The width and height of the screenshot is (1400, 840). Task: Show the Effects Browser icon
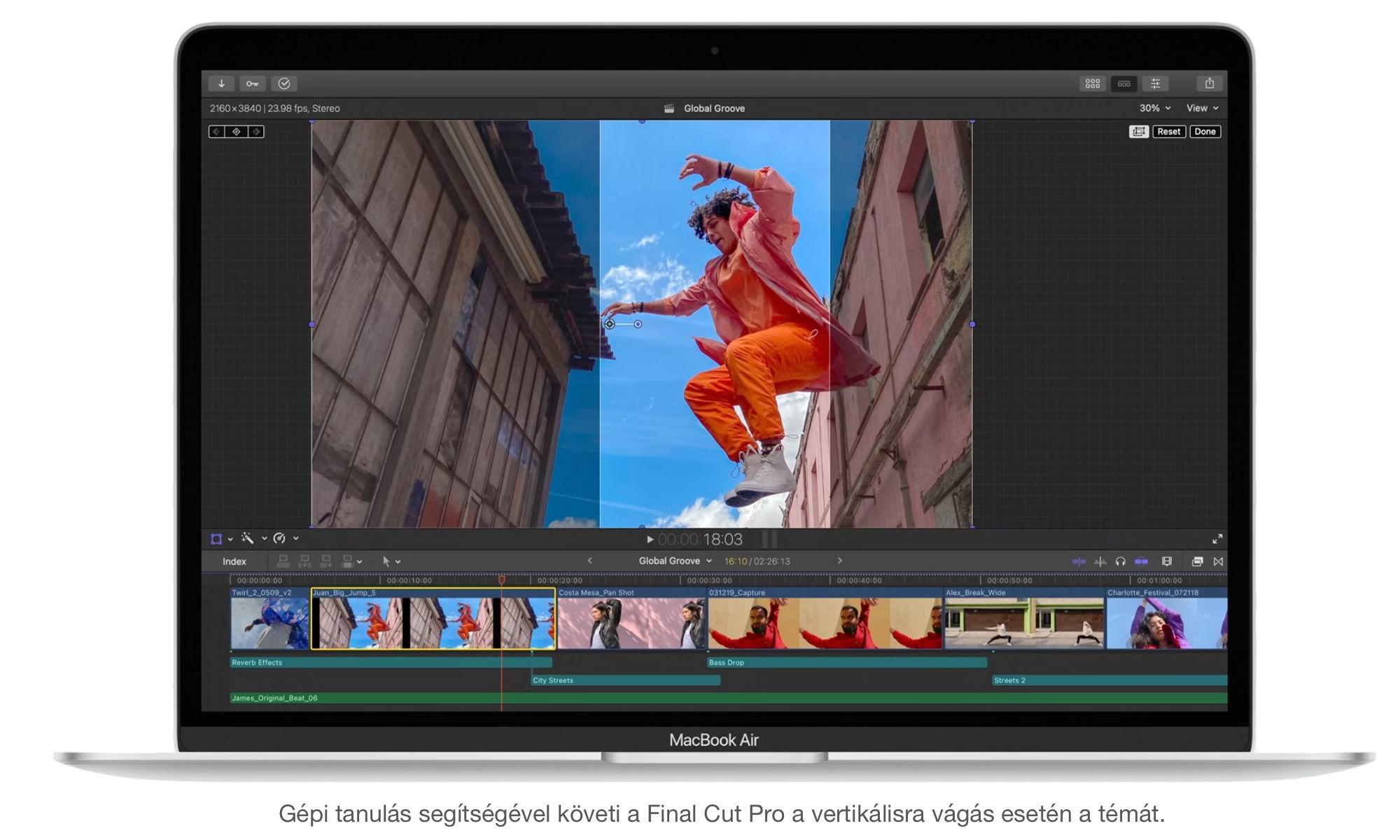(x=1198, y=561)
